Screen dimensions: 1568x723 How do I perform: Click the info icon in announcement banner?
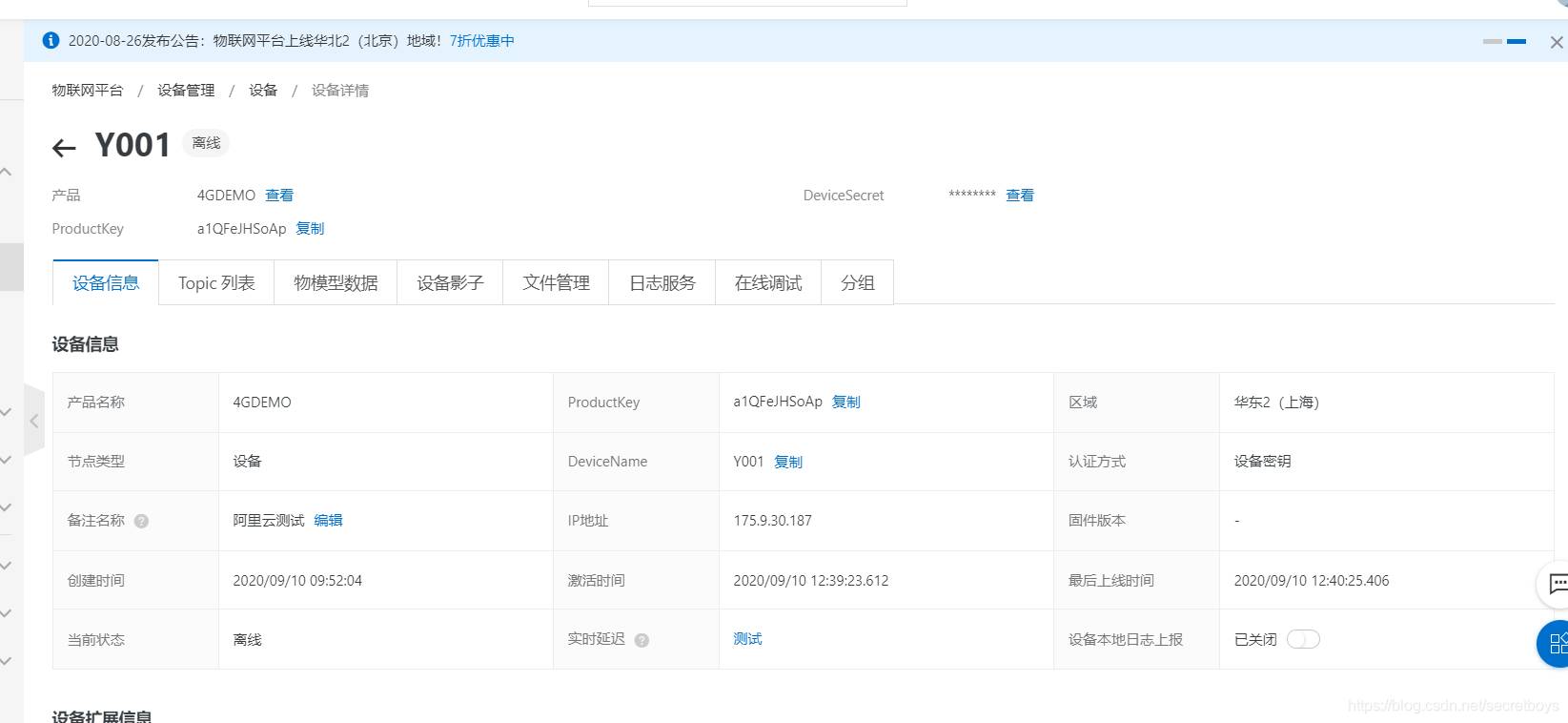[51, 40]
